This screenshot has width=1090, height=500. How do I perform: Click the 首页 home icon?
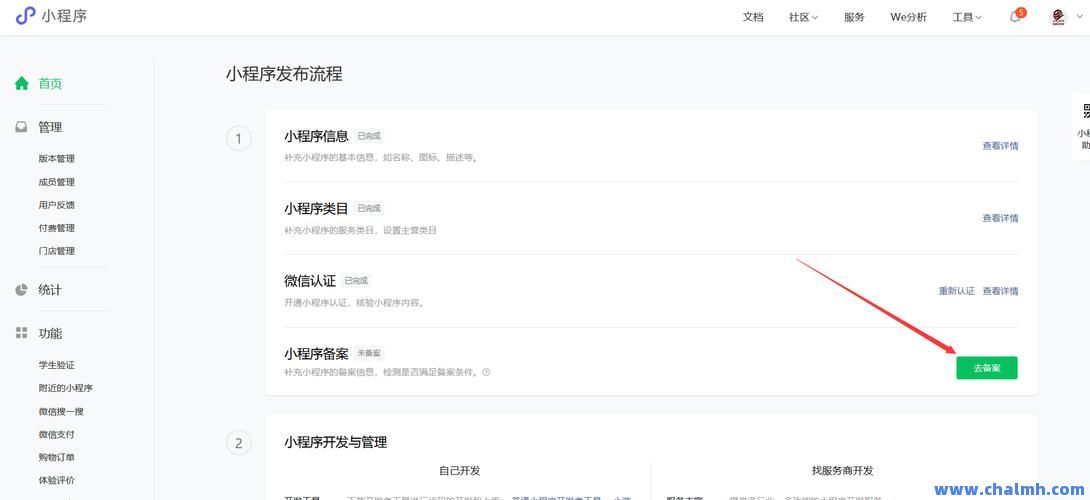[22, 83]
